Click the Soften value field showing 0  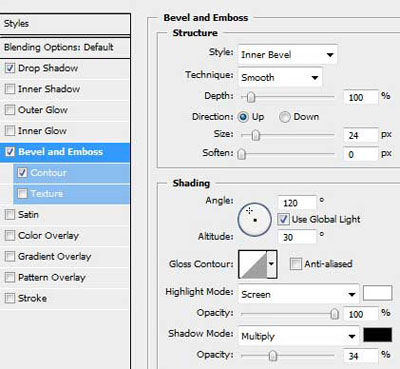361,154
